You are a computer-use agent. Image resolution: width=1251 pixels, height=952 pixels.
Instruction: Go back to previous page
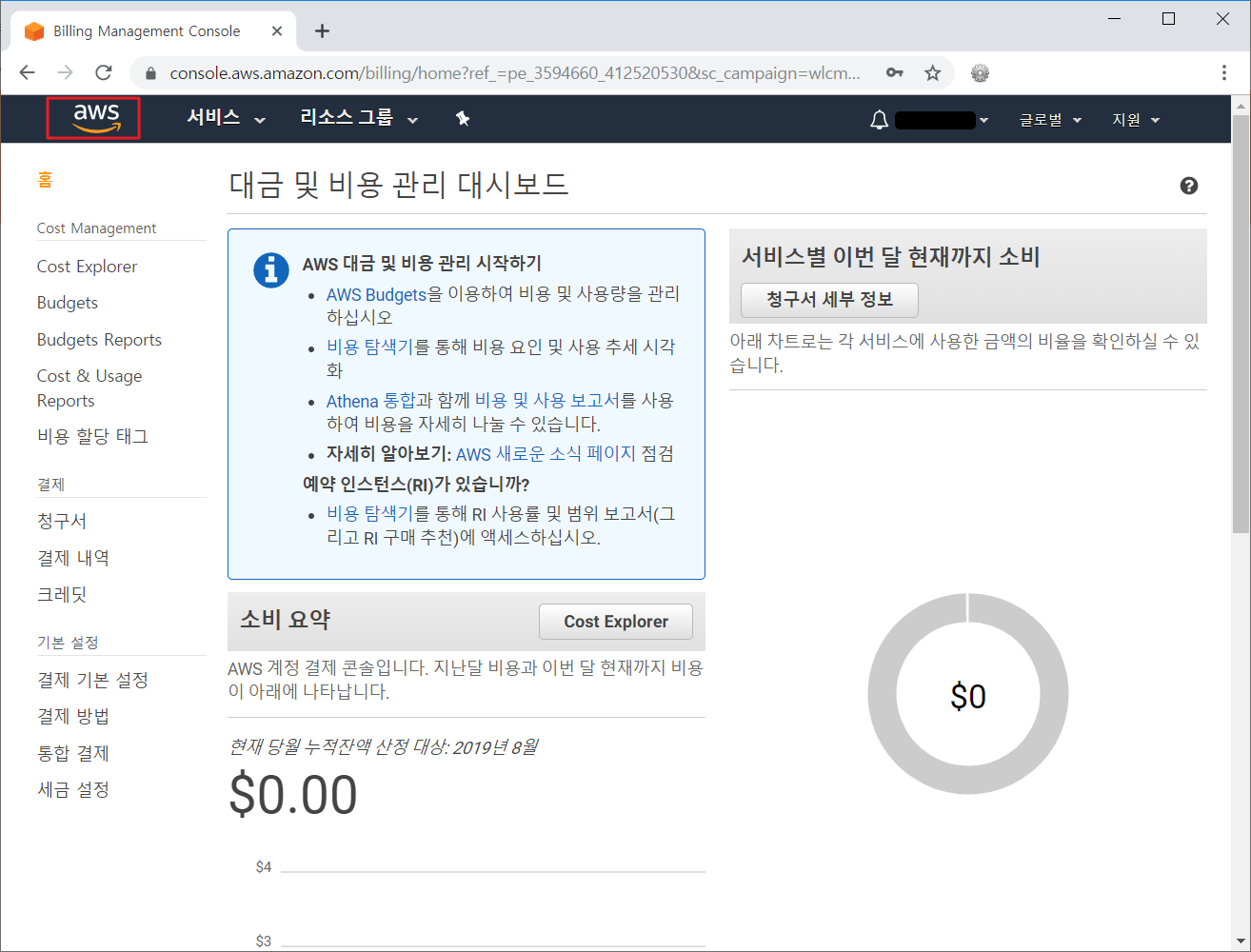[x=28, y=73]
